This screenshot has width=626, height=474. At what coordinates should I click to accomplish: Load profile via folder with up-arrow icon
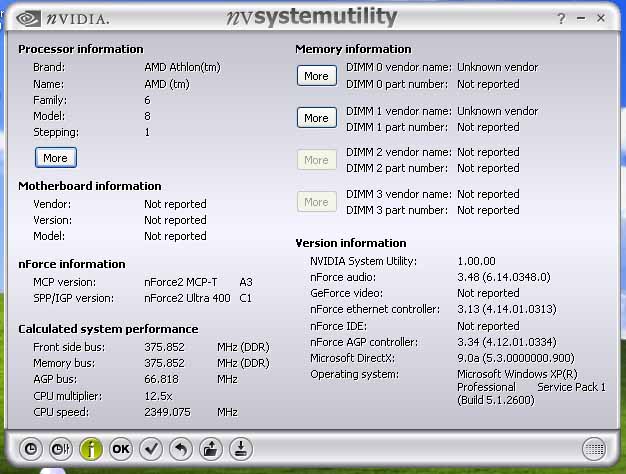pyautogui.click(x=211, y=449)
